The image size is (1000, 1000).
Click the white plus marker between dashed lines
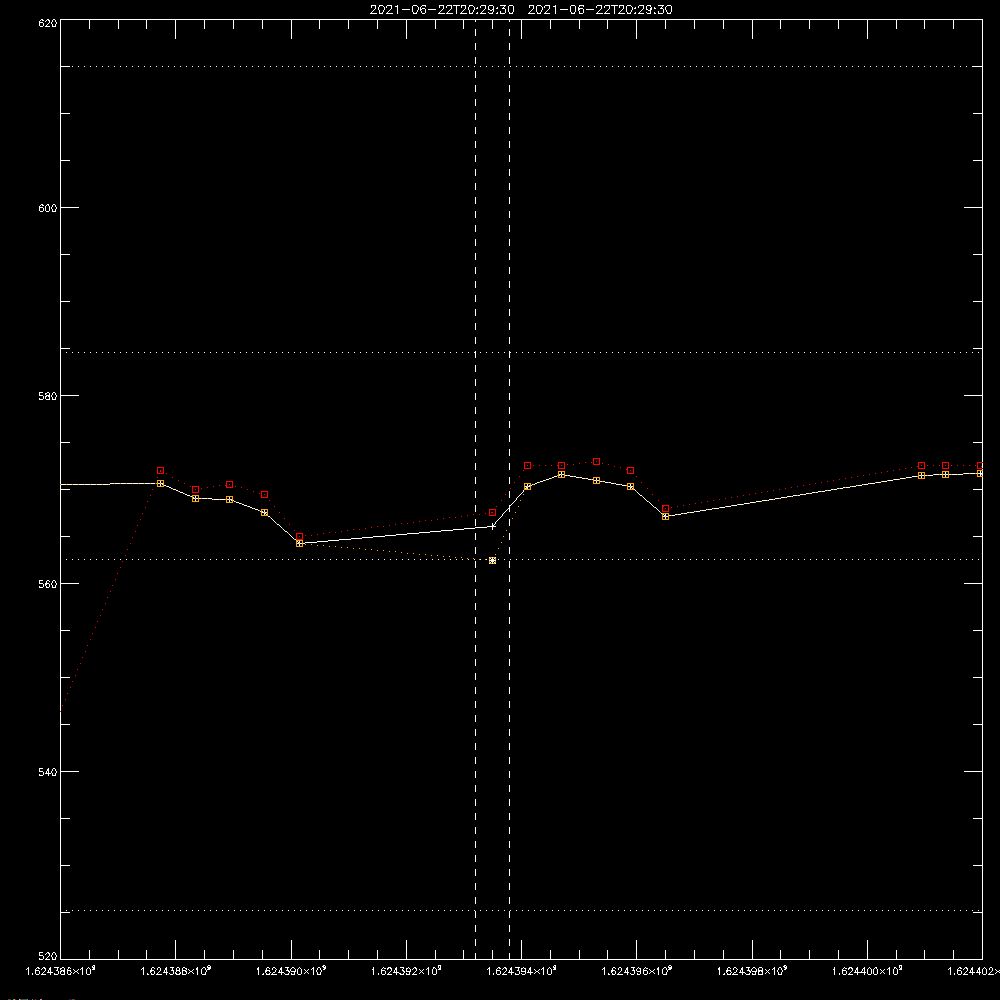click(x=492, y=527)
